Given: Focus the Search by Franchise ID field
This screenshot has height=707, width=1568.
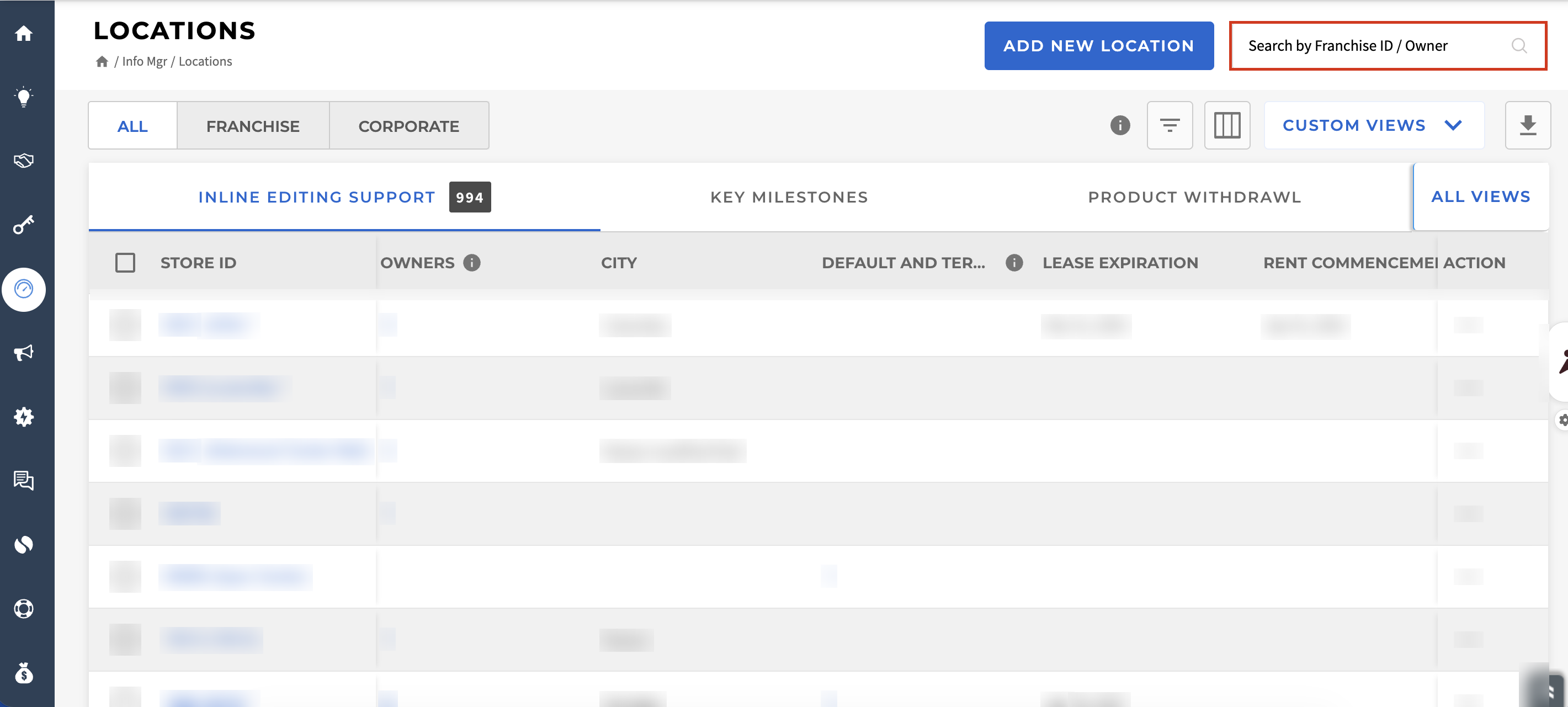Looking at the screenshot, I should tap(1388, 46).
